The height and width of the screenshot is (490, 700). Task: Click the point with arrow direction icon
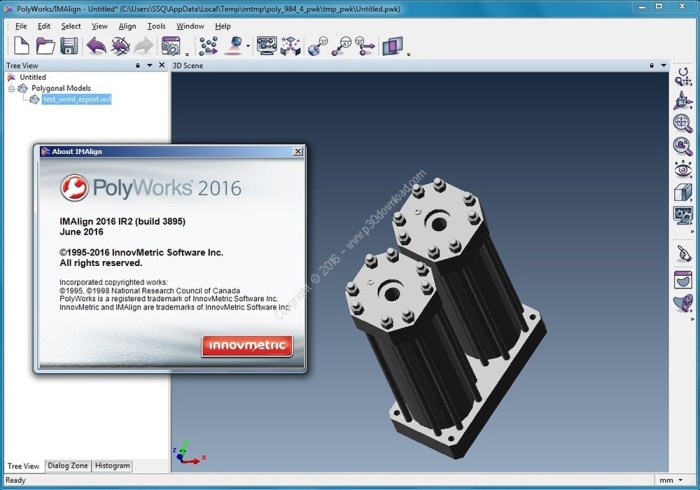tap(365, 46)
